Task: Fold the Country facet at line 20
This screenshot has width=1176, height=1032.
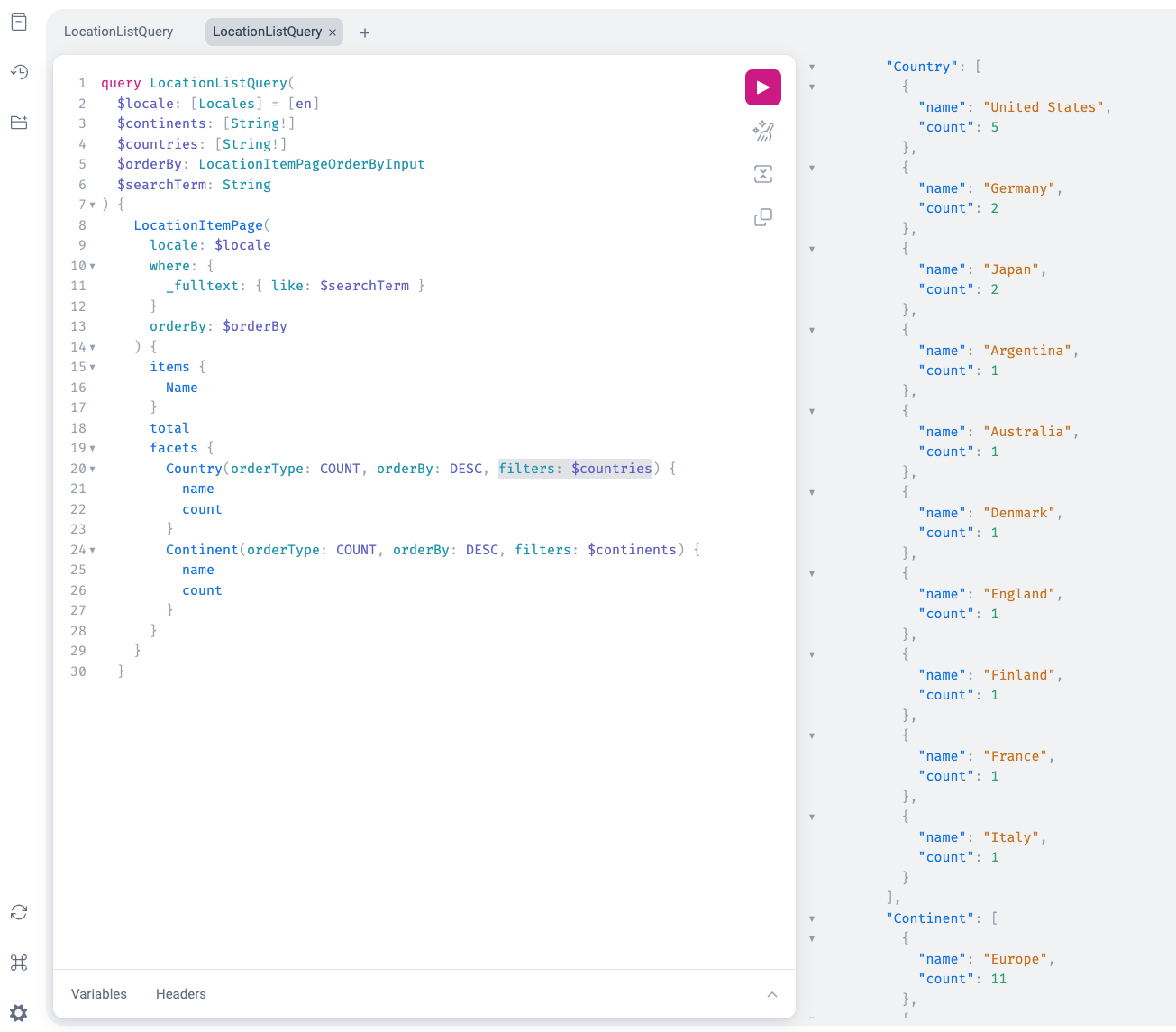Action: coord(92,470)
